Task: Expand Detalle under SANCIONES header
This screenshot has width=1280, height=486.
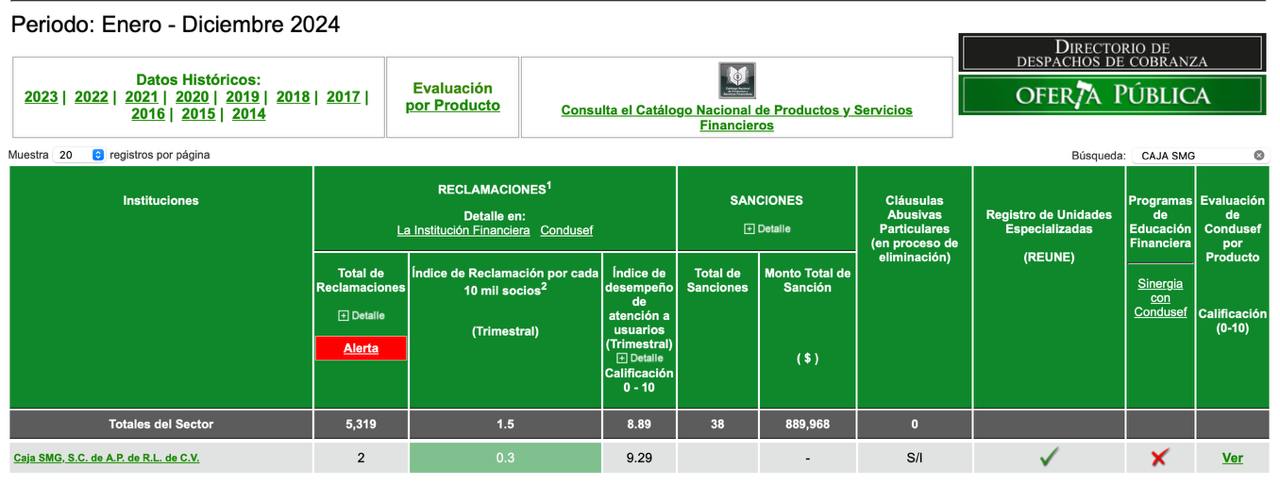Action: 766,229
